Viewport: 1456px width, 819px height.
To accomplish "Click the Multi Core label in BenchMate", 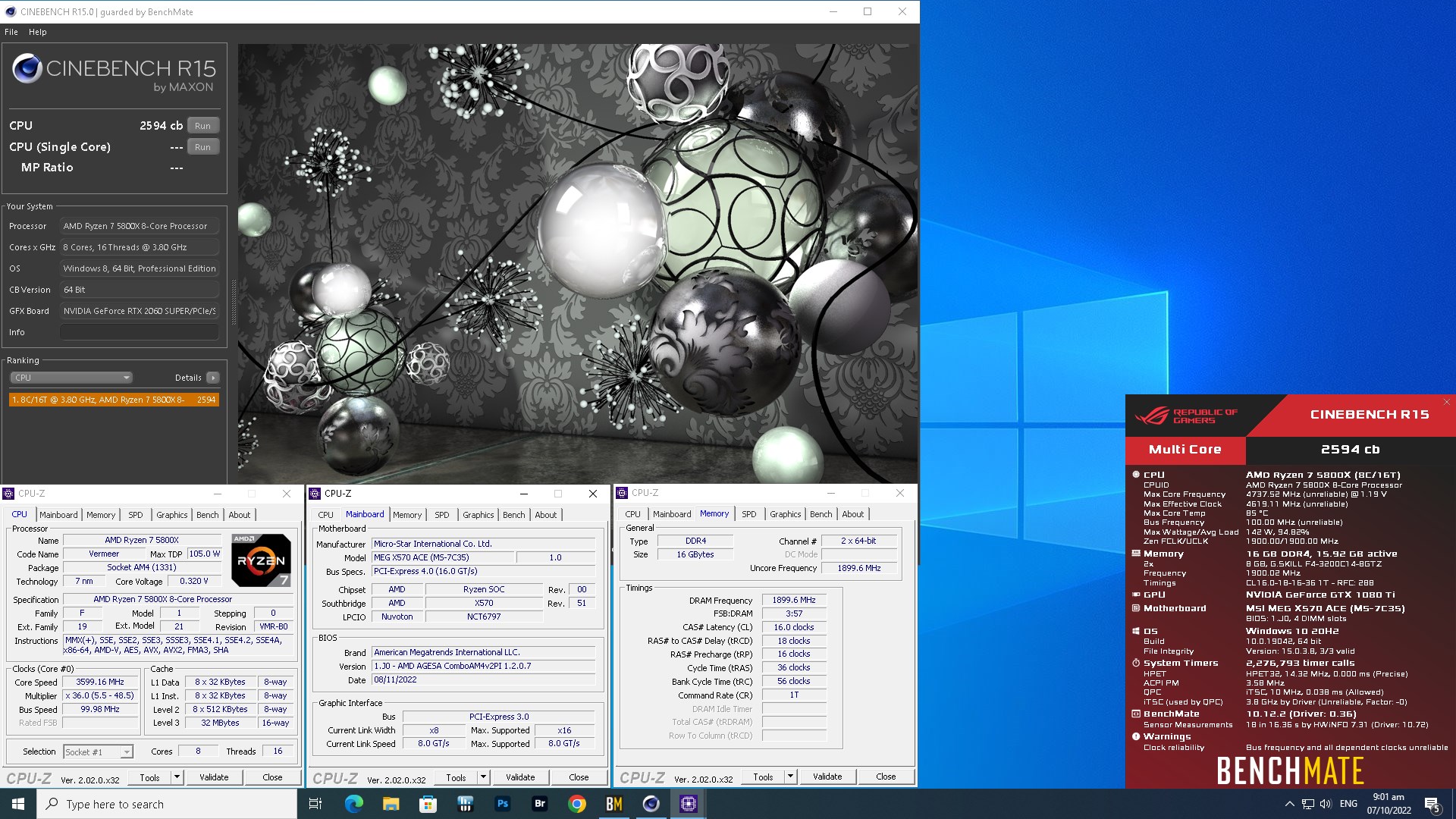I will pyautogui.click(x=1185, y=450).
